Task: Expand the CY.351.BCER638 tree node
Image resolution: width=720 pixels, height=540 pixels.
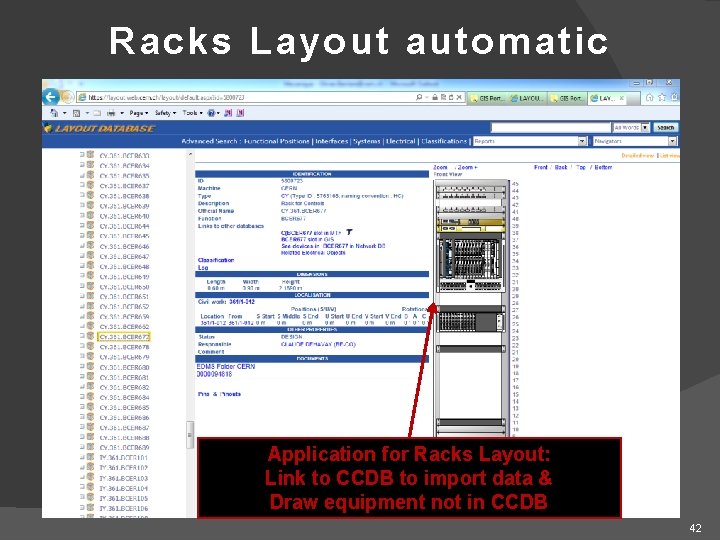Action: 82,195
